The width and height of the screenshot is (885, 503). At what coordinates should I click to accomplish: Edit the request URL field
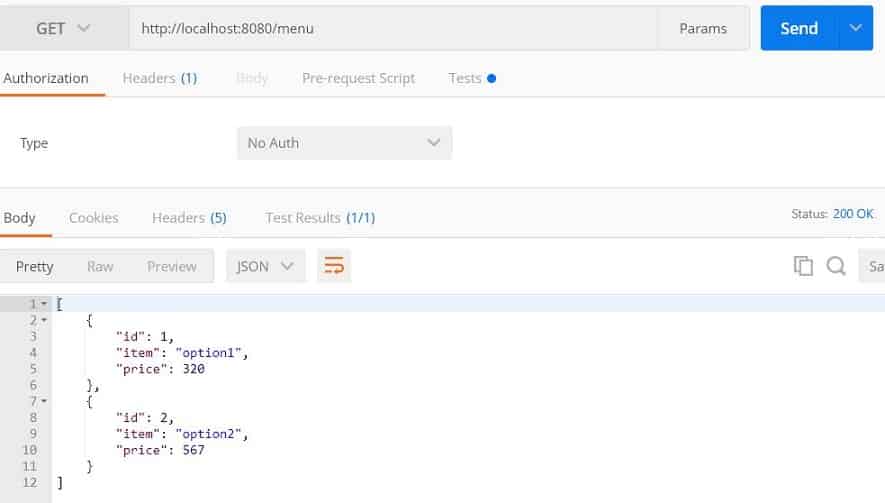(393, 28)
